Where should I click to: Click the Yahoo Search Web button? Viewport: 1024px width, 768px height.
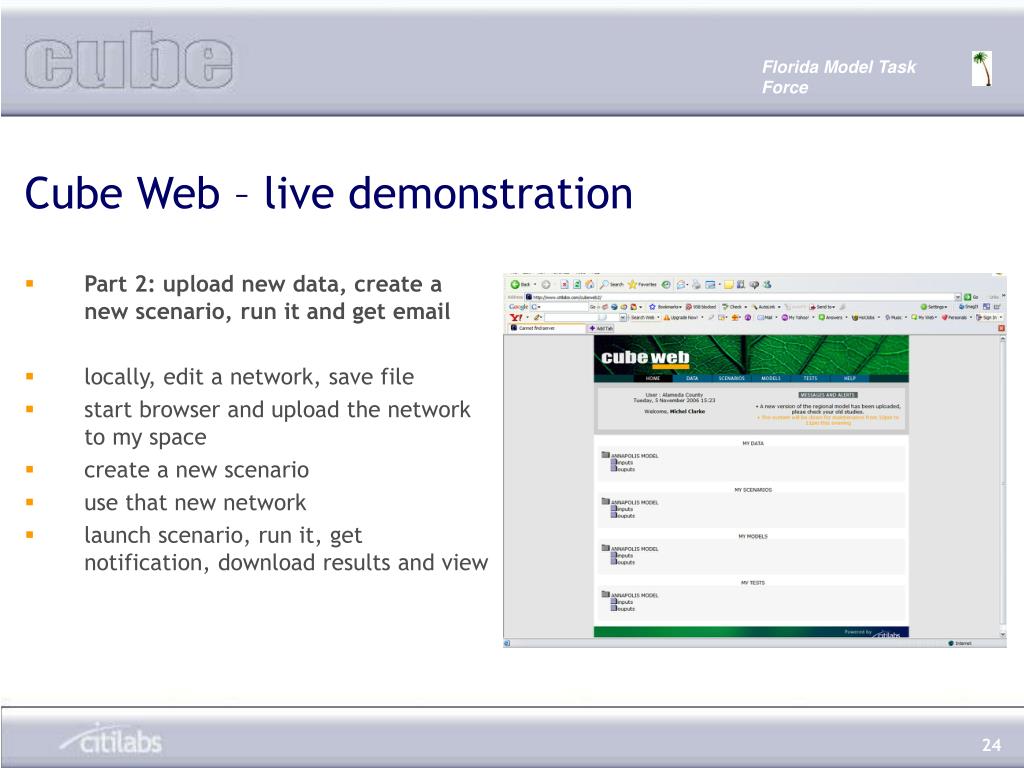point(645,317)
